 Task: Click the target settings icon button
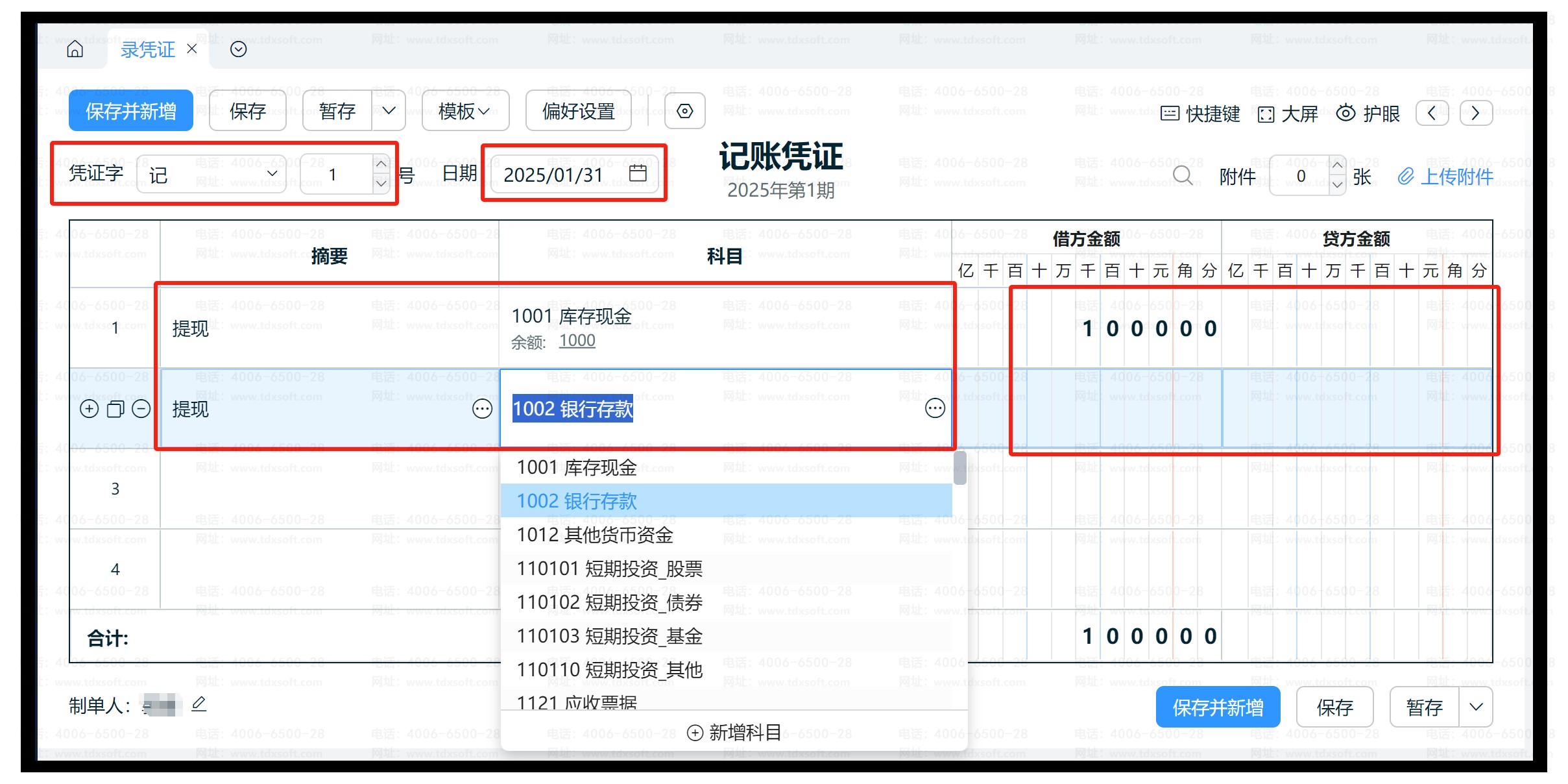click(x=684, y=112)
